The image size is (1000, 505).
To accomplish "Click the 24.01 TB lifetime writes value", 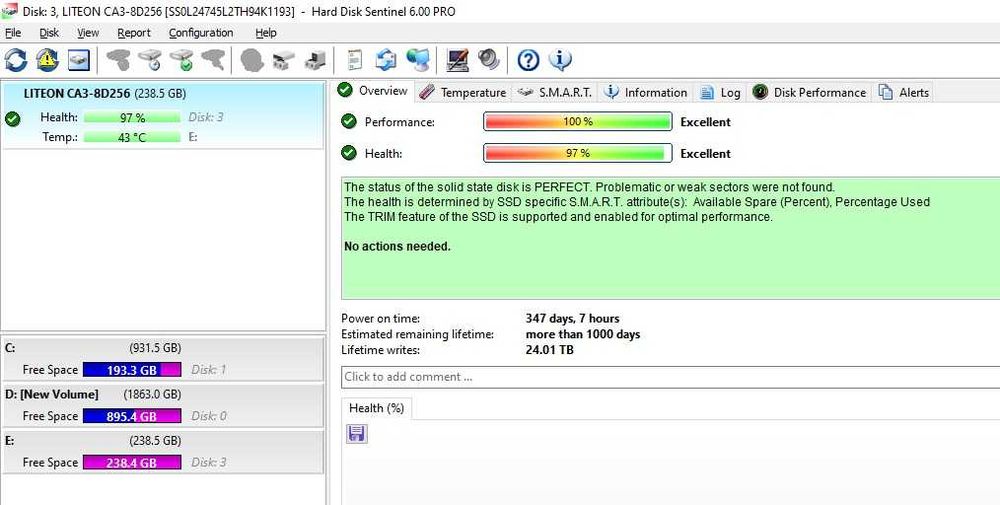I will point(549,350).
